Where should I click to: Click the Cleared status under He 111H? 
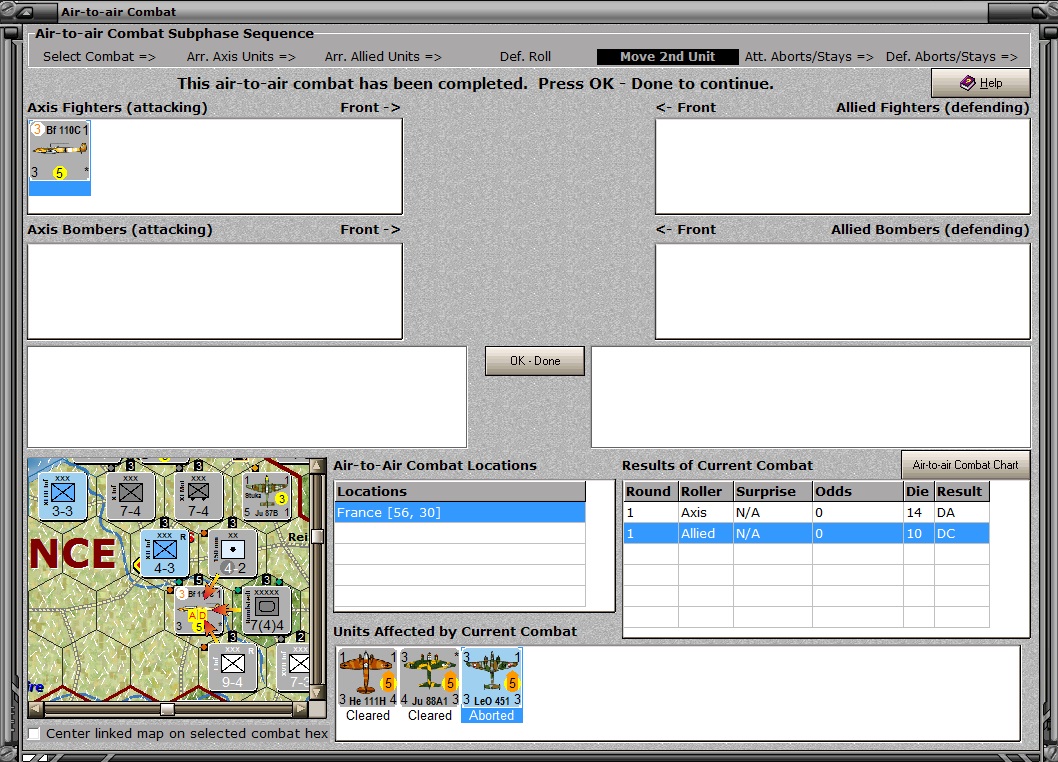pyautogui.click(x=368, y=715)
